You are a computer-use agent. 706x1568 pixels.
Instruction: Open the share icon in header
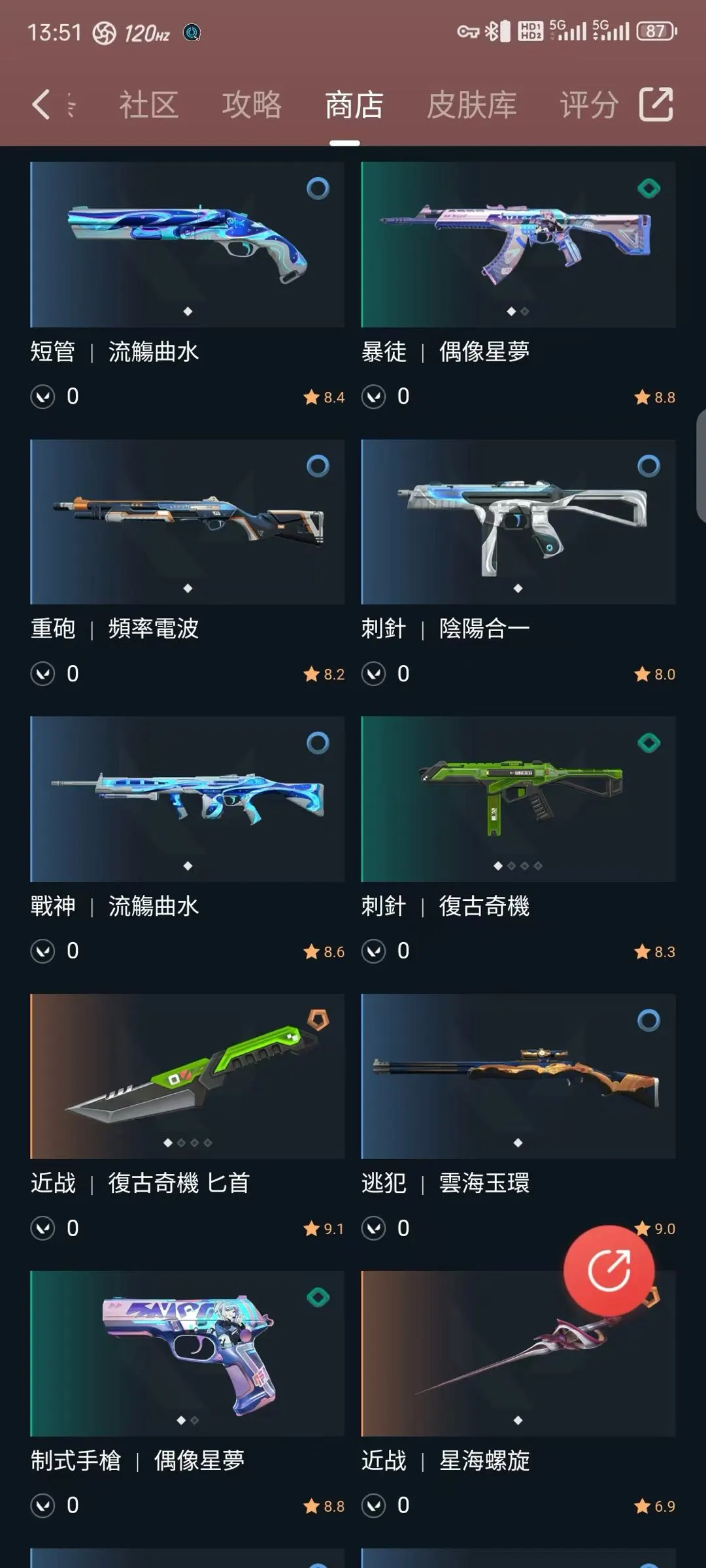[x=656, y=104]
